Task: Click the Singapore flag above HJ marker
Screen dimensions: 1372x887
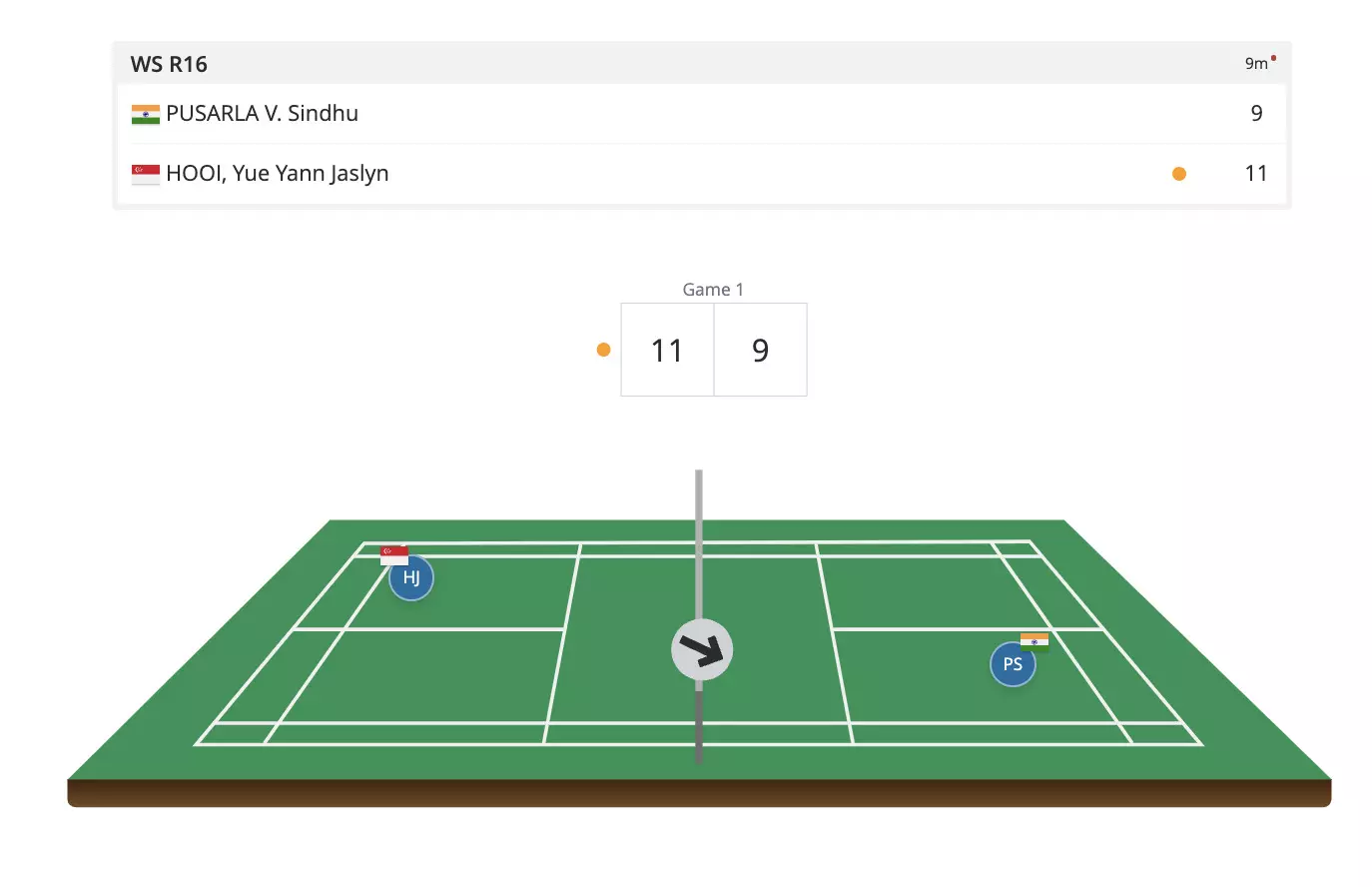Action: [x=394, y=554]
